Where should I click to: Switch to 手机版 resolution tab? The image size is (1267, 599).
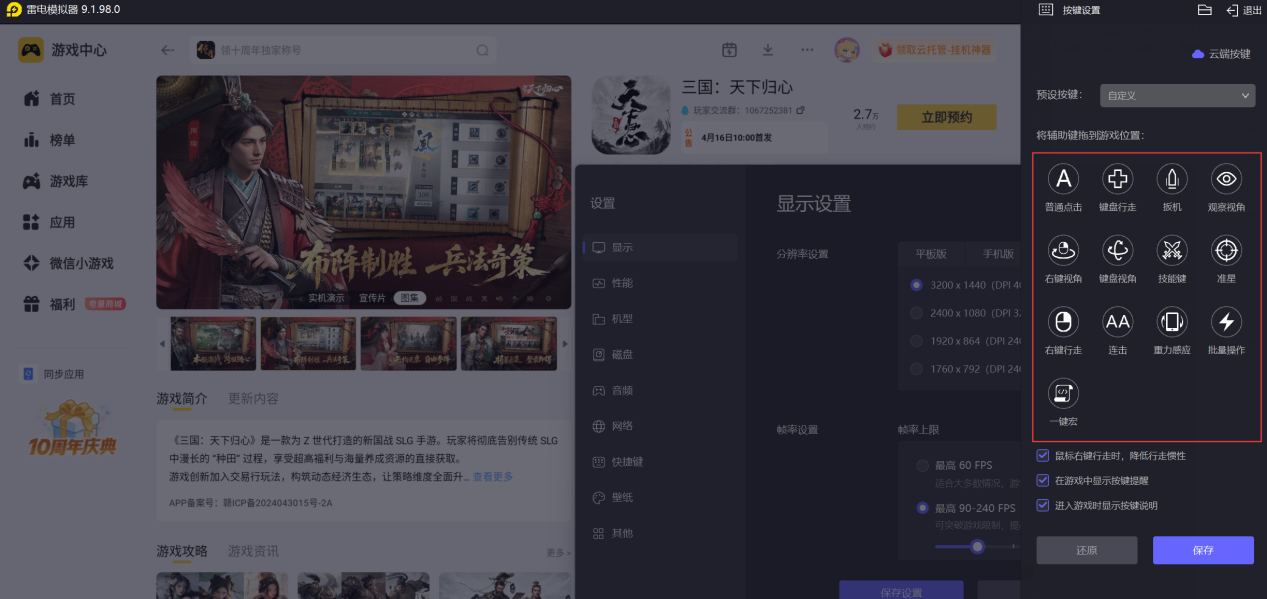(x=996, y=254)
